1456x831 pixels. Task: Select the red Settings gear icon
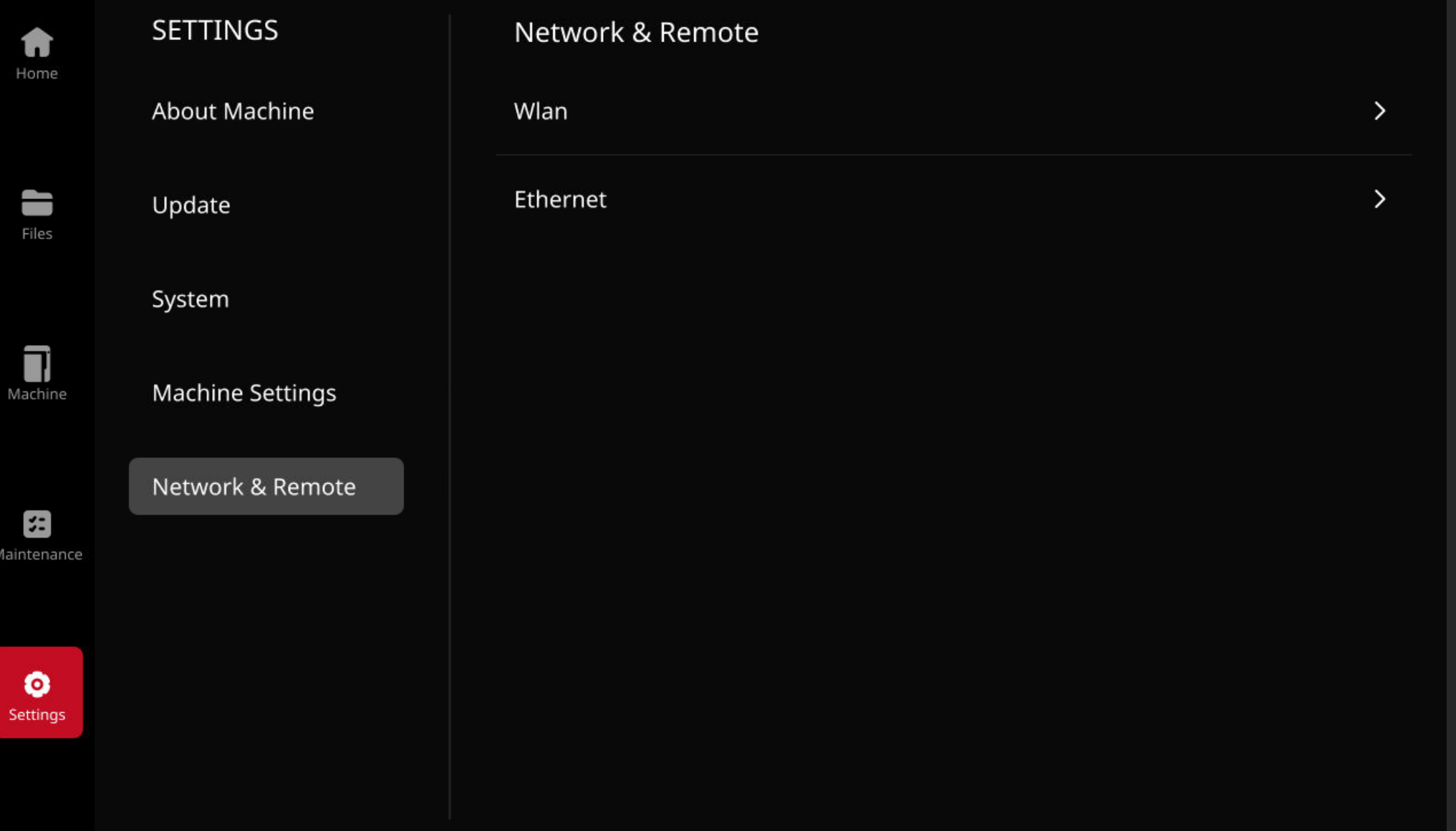[37, 684]
